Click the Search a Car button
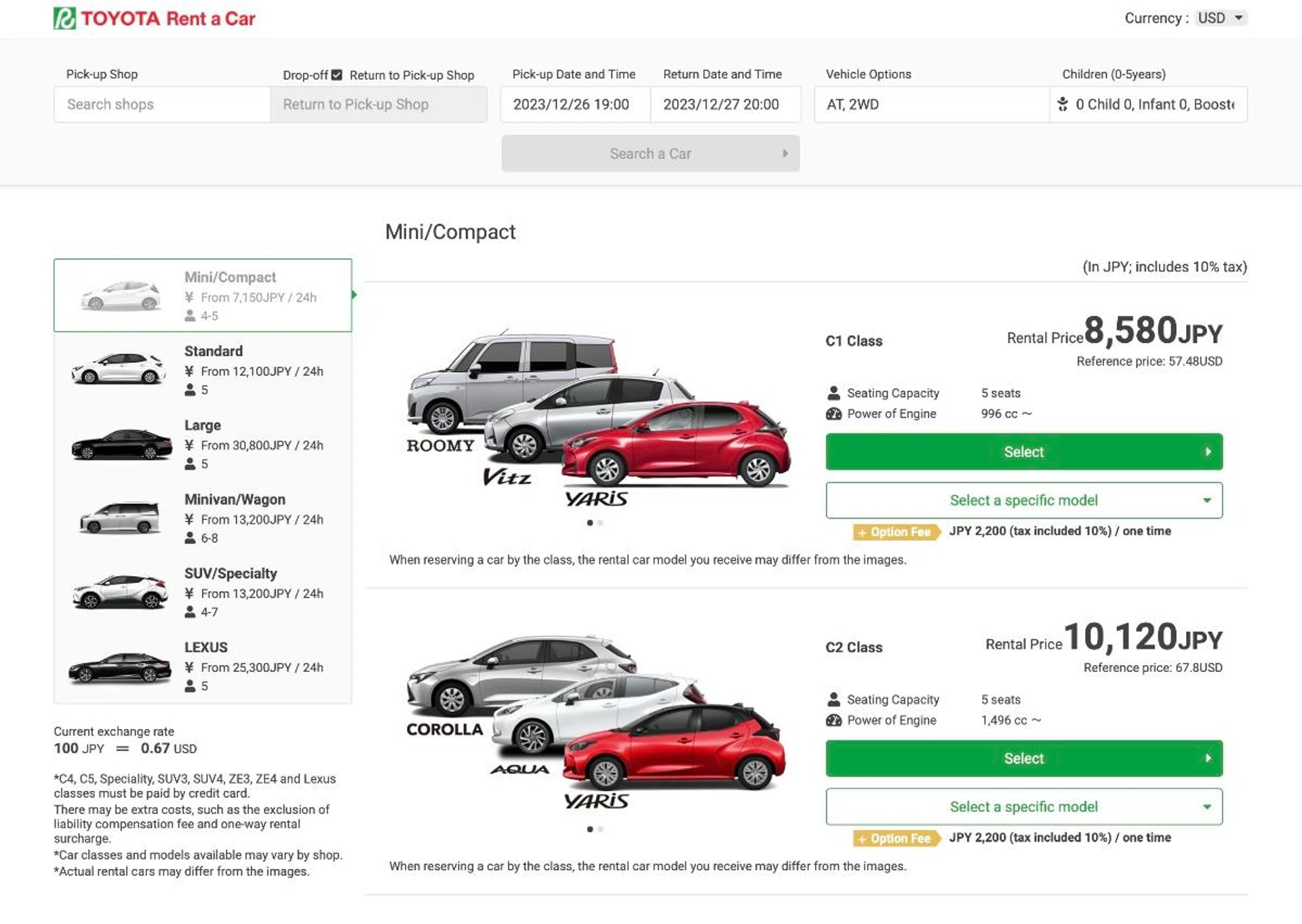1302x924 pixels. coord(650,153)
